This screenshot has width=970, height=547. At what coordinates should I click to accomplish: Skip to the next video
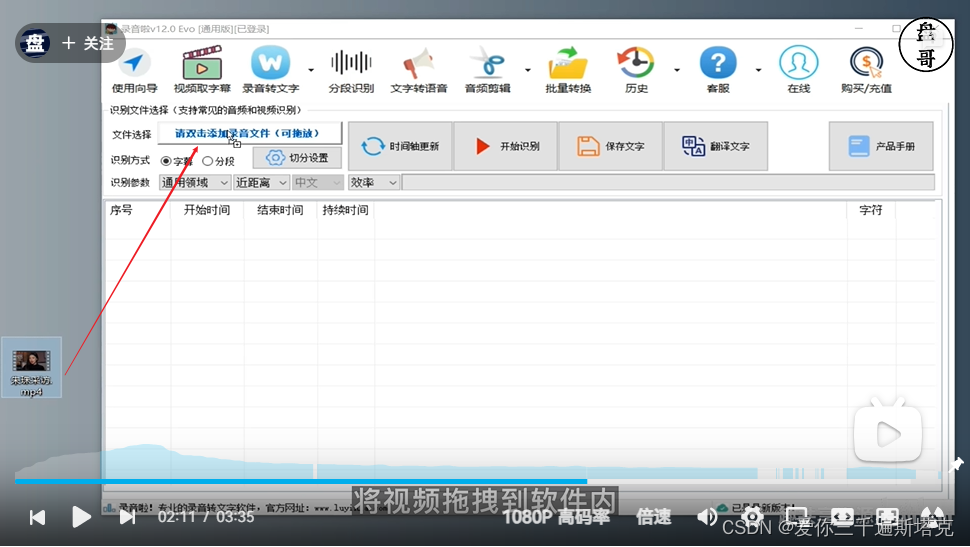click(x=127, y=517)
